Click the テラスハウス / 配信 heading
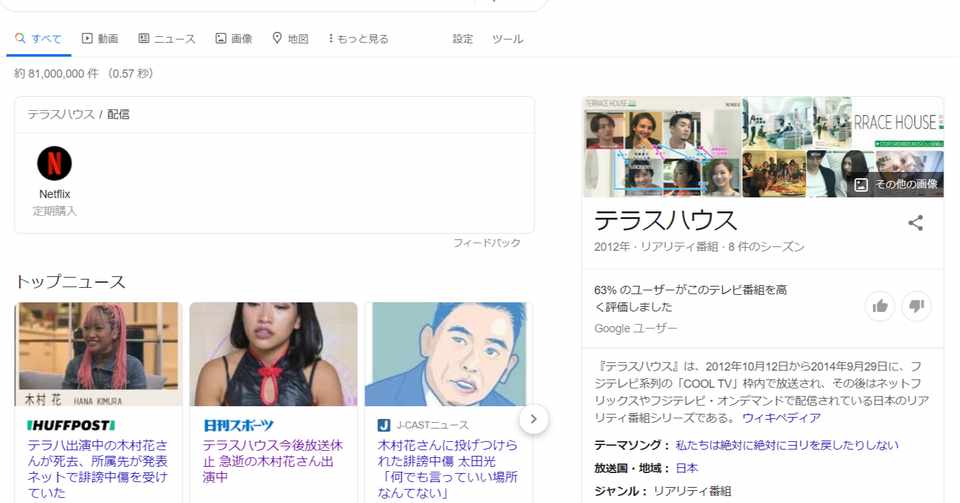960x503 pixels. click(x=78, y=114)
